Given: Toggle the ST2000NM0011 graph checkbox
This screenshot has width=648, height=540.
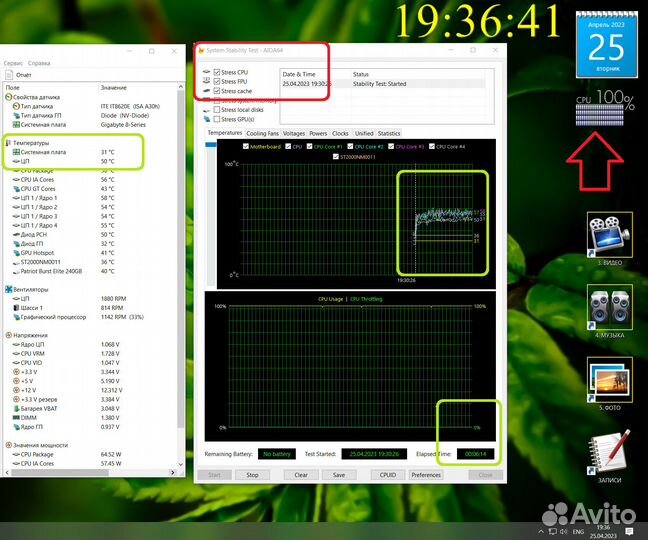Looking at the screenshot, I should [x=336, y=157].
